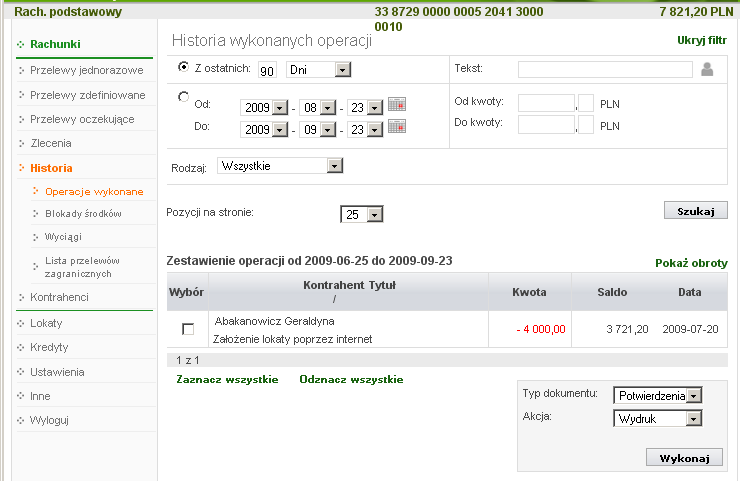The height and width of the screenshot is (481, 740).
Task: Open the 'Pozycji na stronie' dropdown
Action: 362,214
